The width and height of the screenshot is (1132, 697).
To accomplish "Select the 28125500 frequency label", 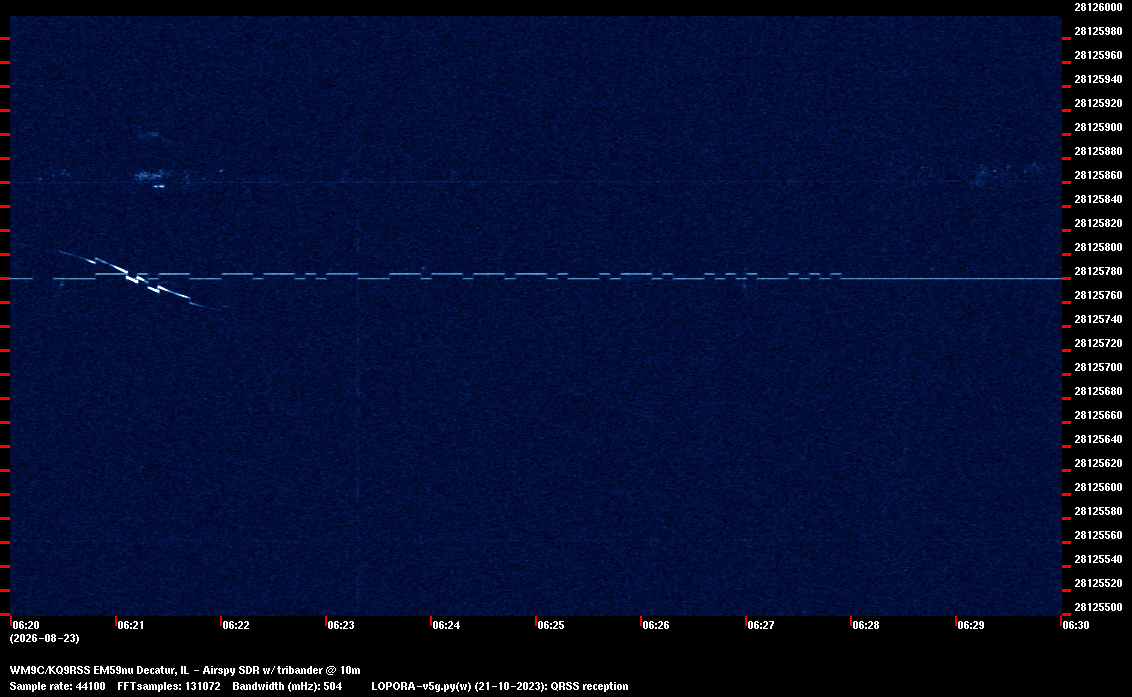I will pos(1098,607).
